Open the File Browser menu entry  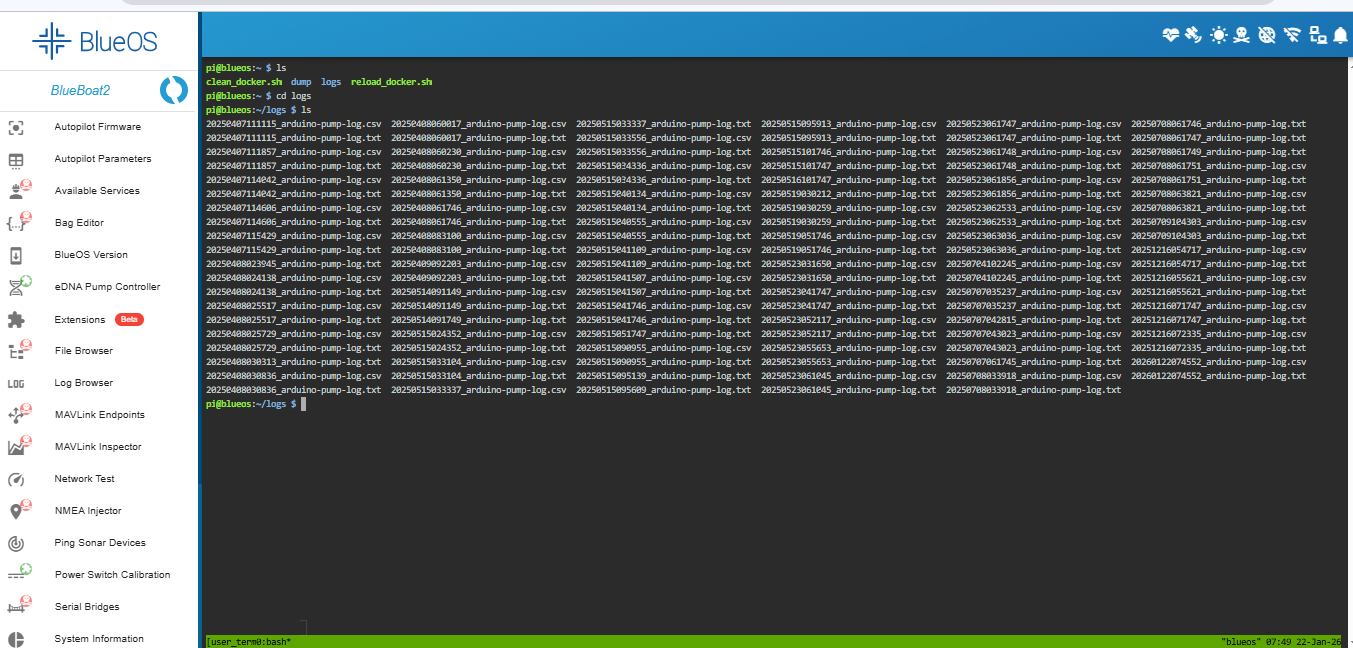click(x=83, y=351)
